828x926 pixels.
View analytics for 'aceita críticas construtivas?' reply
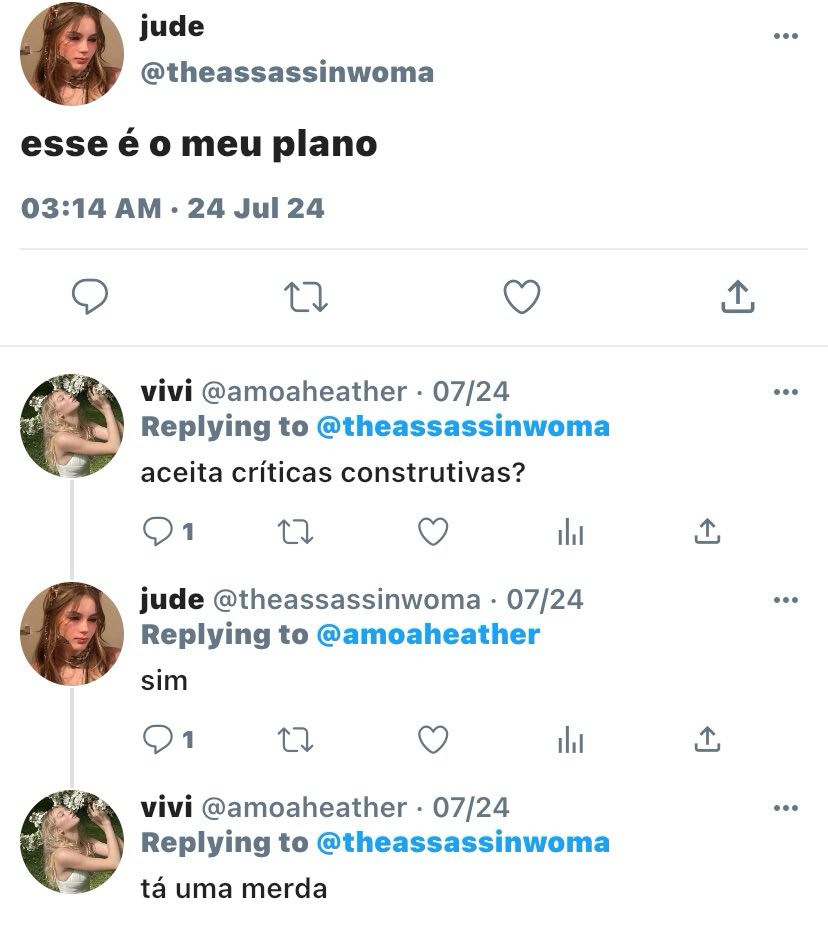[x=571, y=532]
